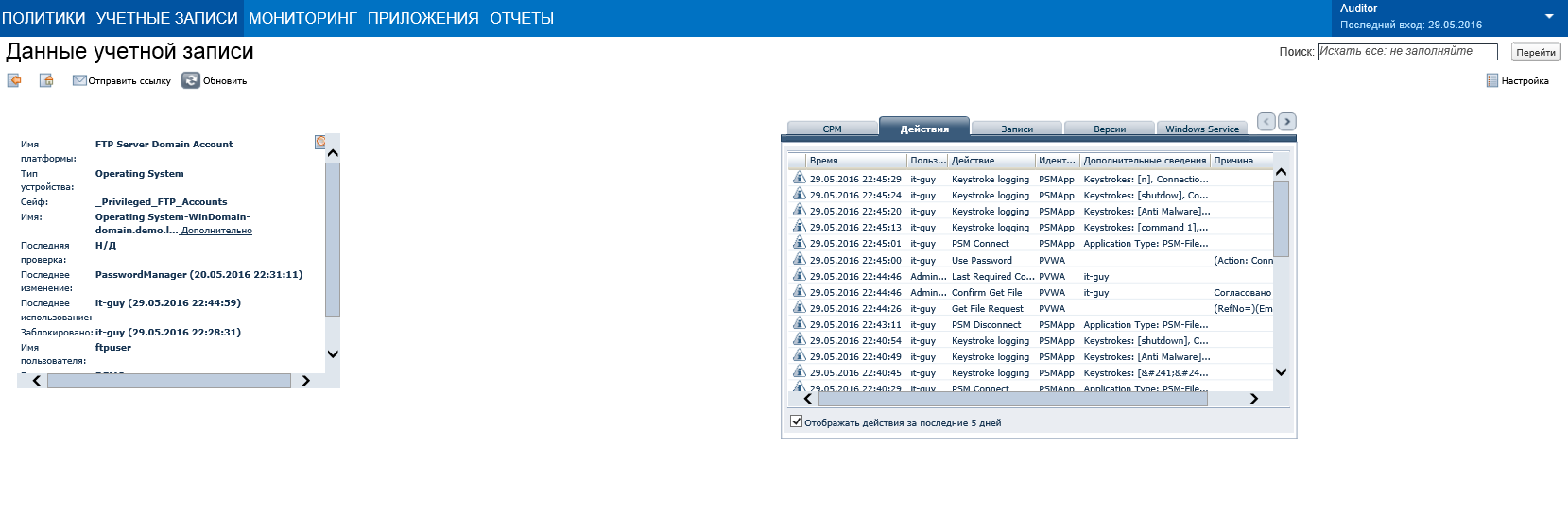This screenshot has width=1568, height=516.
Task: Click 'Согласовано' cell in Confirm Get File row
Action: [1242, 293]
